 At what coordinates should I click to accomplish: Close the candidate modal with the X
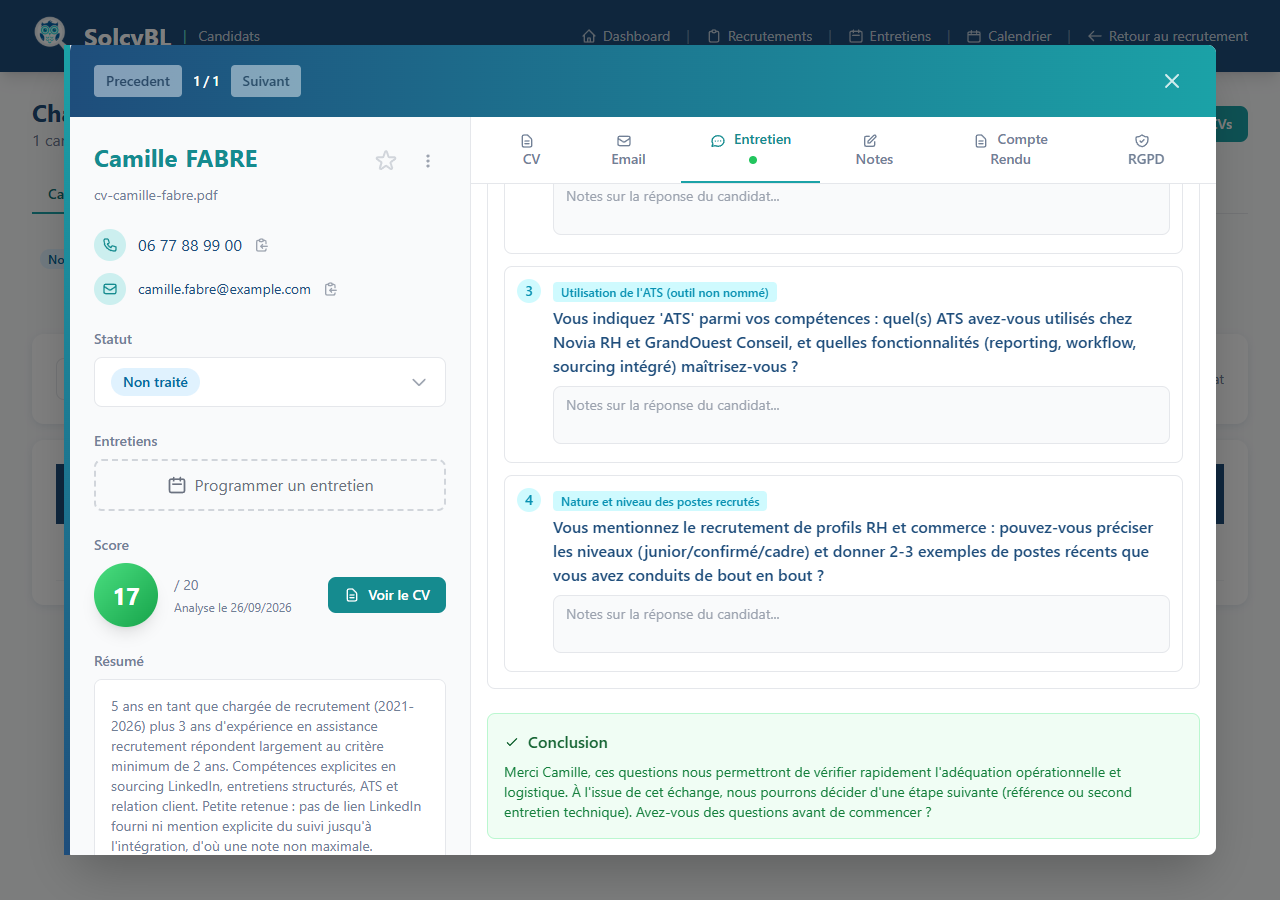[1172, 81]
